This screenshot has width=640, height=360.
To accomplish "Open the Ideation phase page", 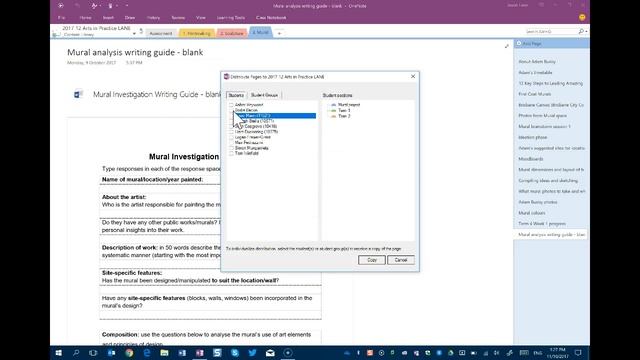I will (533, 138).
